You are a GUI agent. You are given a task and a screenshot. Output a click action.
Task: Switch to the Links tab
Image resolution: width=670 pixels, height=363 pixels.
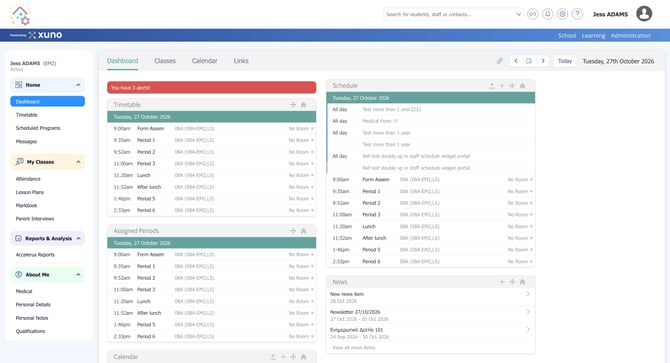[241, 61]
